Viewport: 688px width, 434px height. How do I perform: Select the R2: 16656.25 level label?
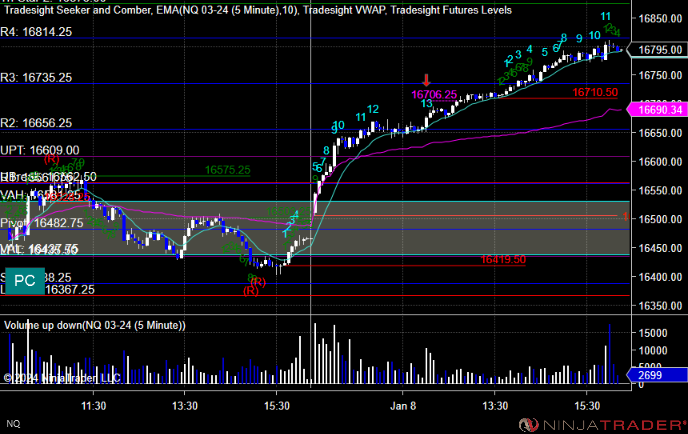[x=36, y=123]
